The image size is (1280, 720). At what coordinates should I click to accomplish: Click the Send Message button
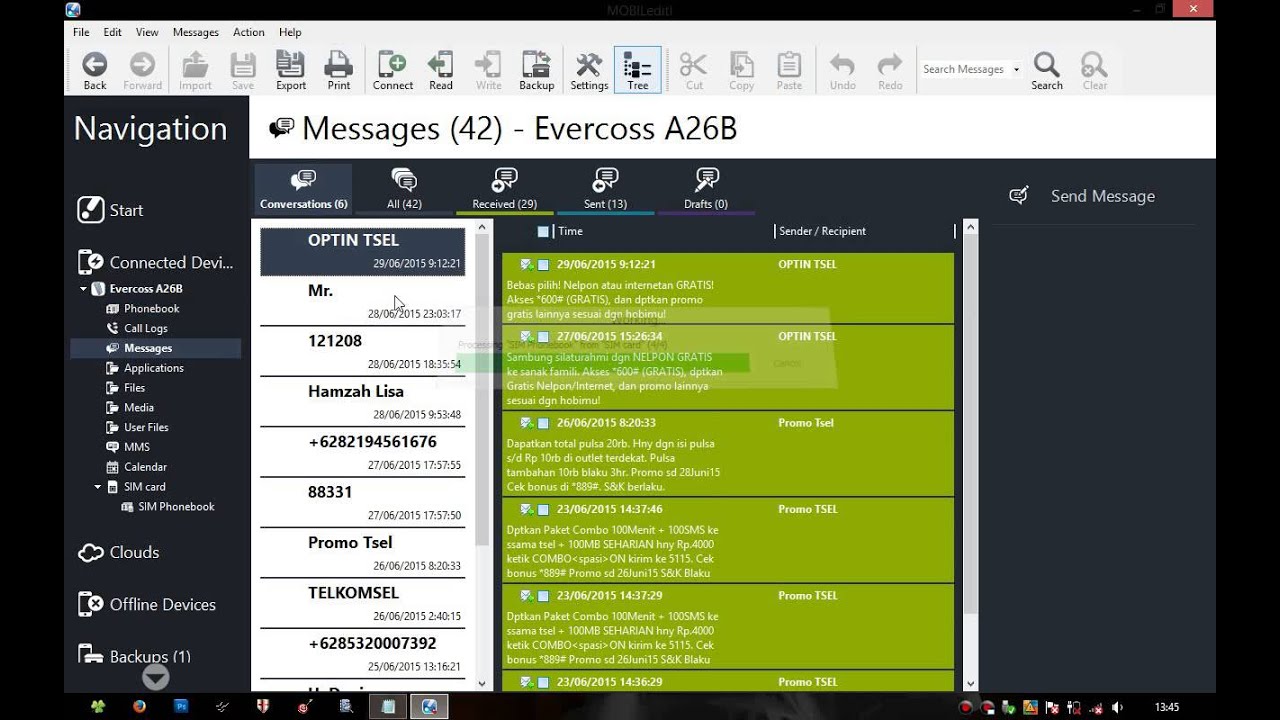[1082, 196]
